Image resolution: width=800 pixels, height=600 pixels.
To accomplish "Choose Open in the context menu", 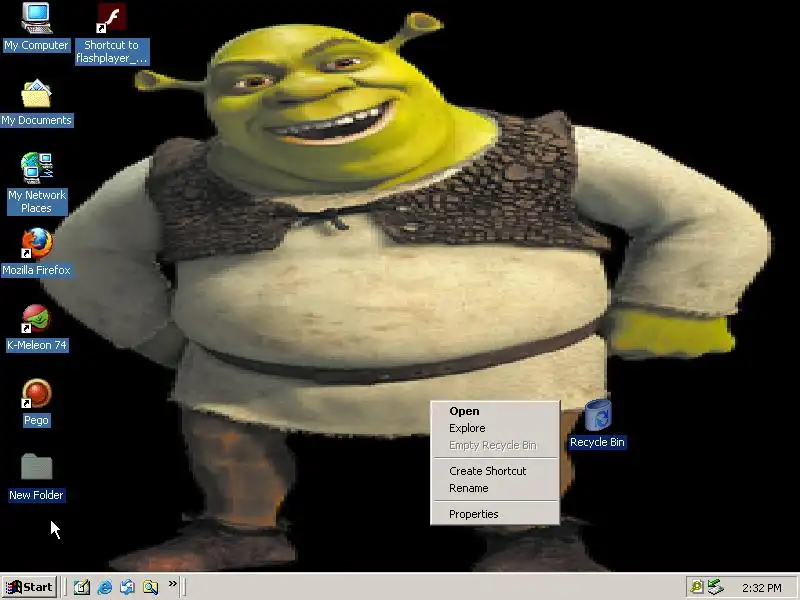I will click(495, 411).
